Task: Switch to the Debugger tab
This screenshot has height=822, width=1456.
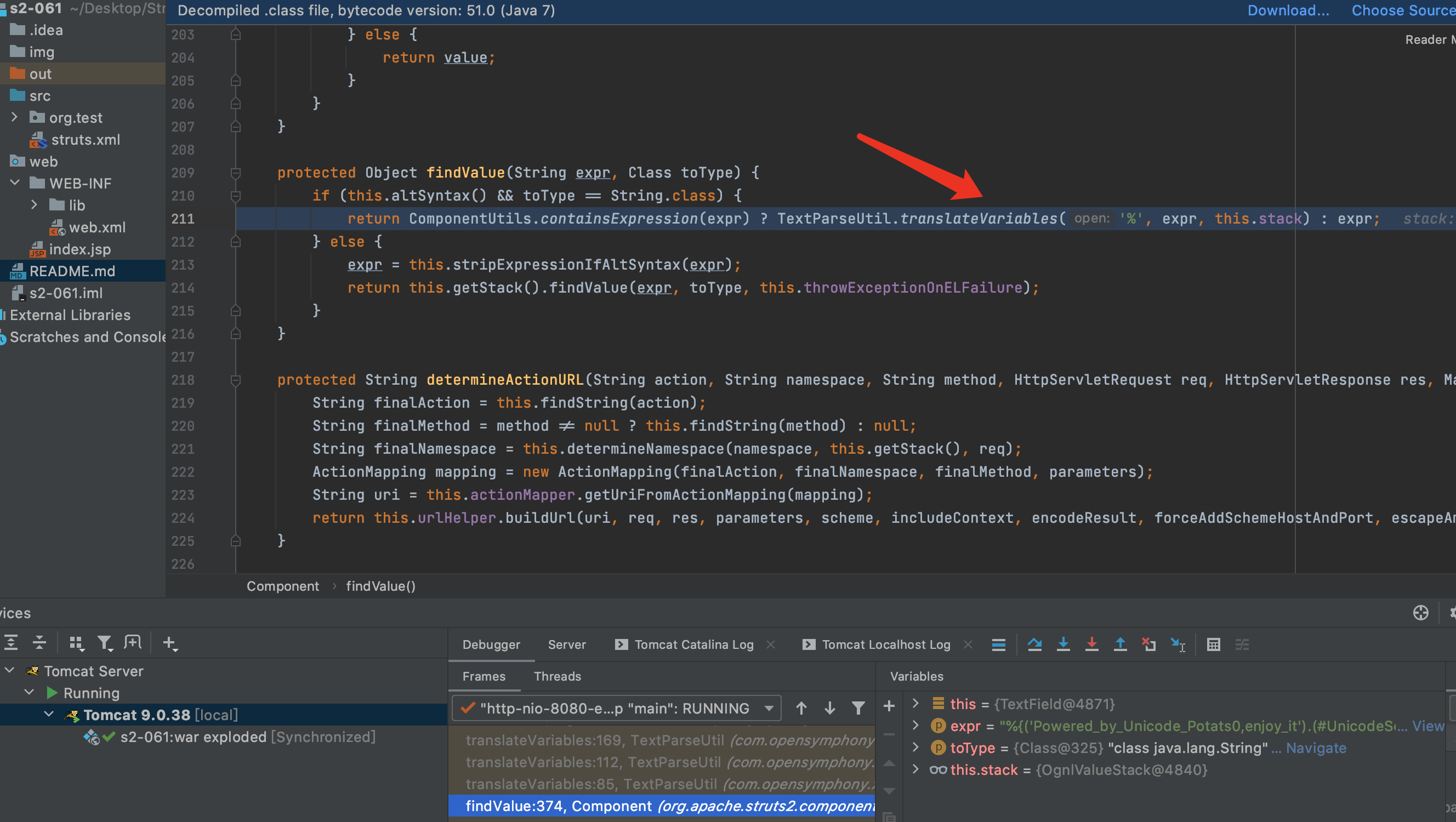Action: point(491,644)
